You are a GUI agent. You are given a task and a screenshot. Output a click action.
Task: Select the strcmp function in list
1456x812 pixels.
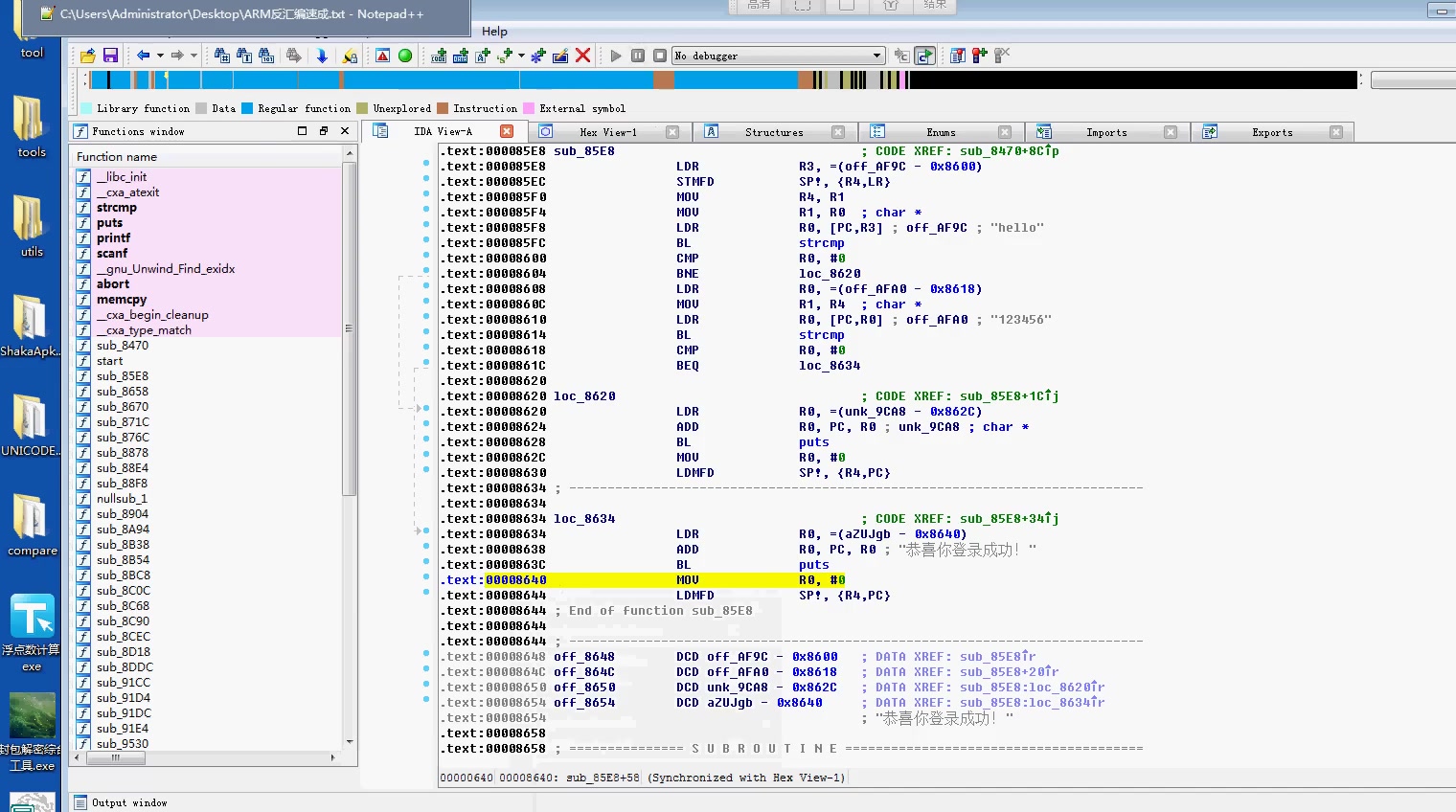117,208
